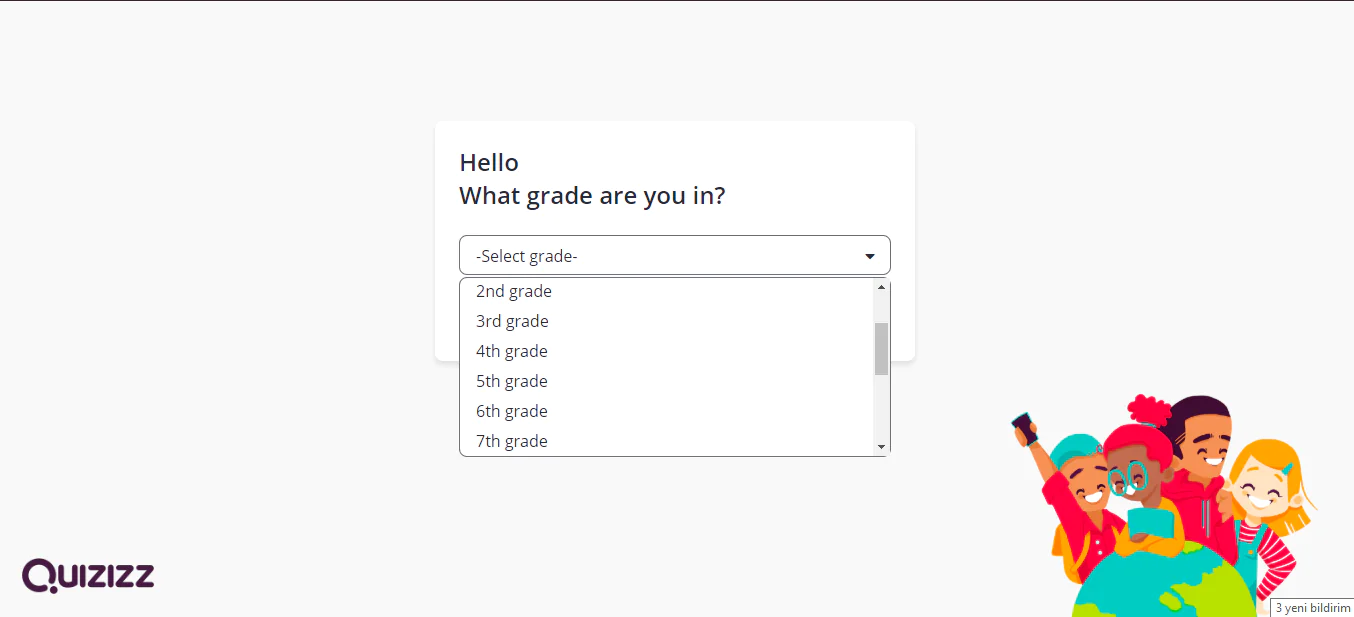Pick the "7th grade" option
This screenshot has height=617, width=1354.
click(x=512, y=441)
